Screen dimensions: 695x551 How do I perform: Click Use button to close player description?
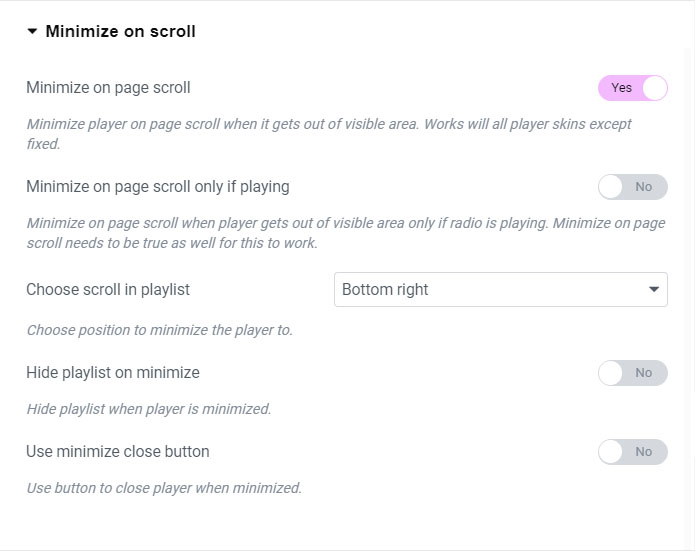click(x=164, y=489)
